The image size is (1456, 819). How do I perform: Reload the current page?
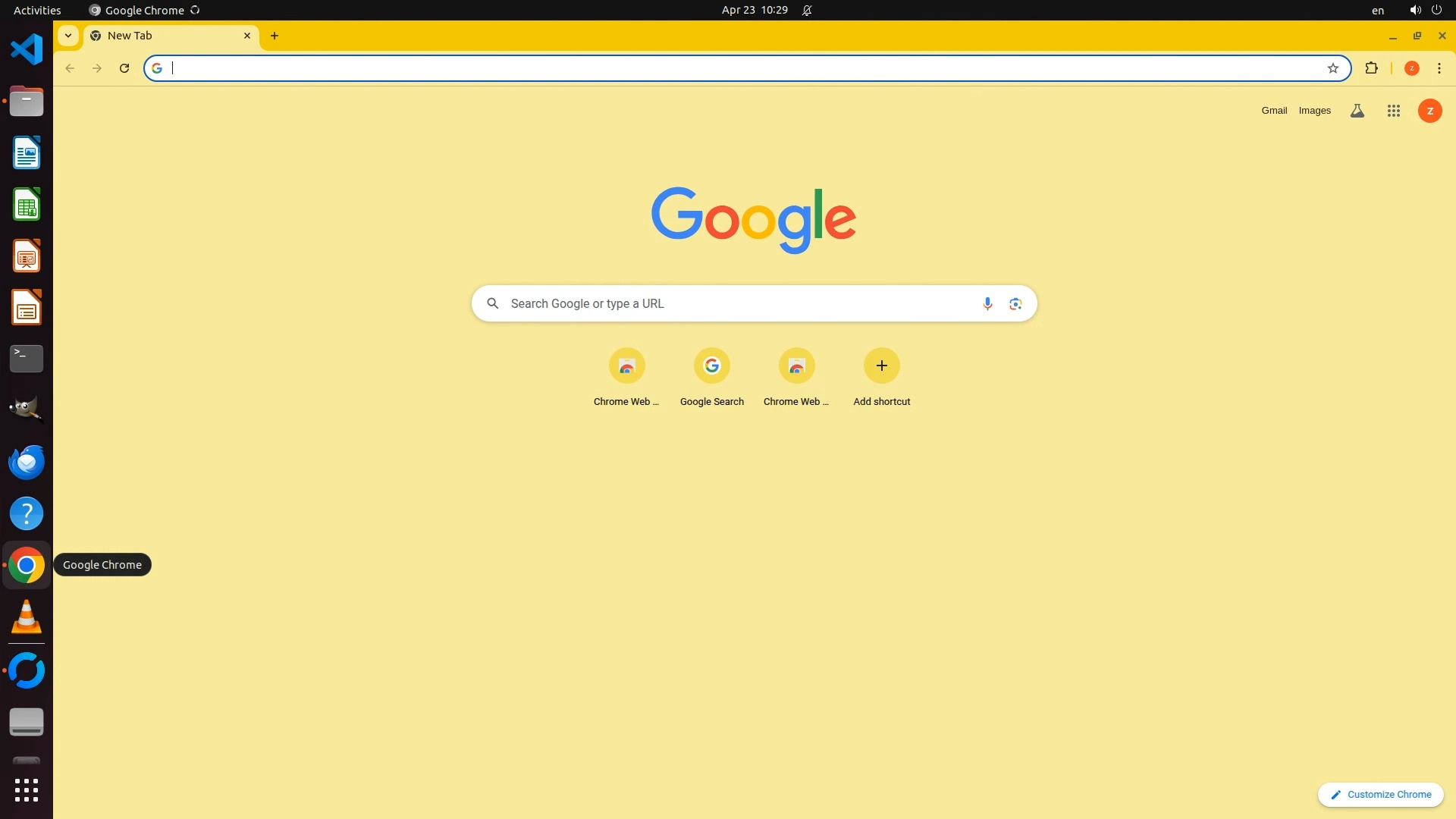click(x=124, y=68)
